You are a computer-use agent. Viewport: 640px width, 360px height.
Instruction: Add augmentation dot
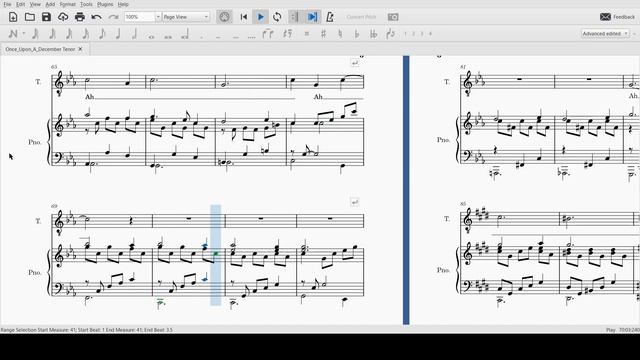[x=202, y=37]
